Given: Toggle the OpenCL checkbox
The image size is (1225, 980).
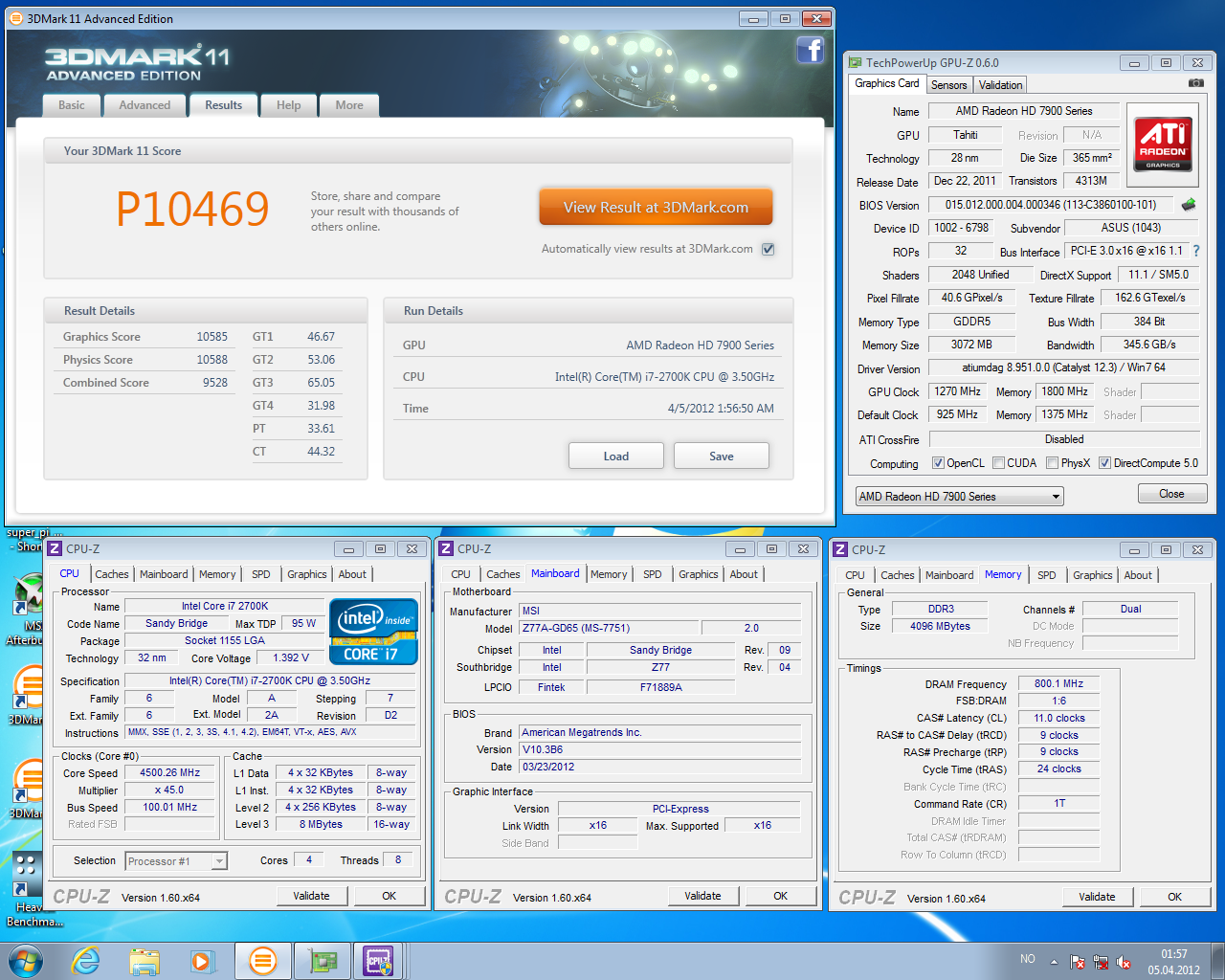Looking at the screenshot, I should 938,463.
